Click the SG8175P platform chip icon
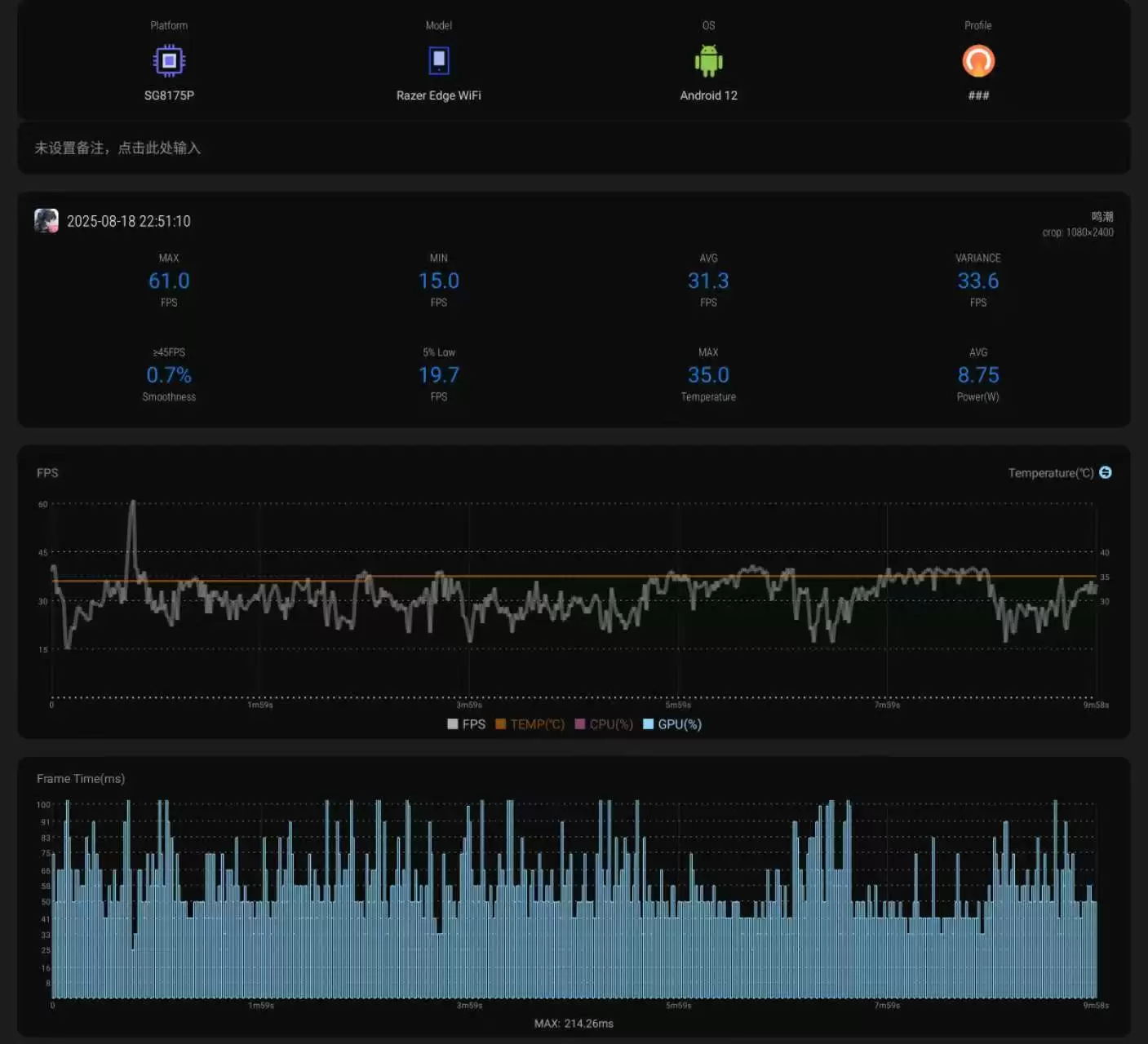The height and width of the screenshot is (1044, 1148). click(x=169, y=61)
